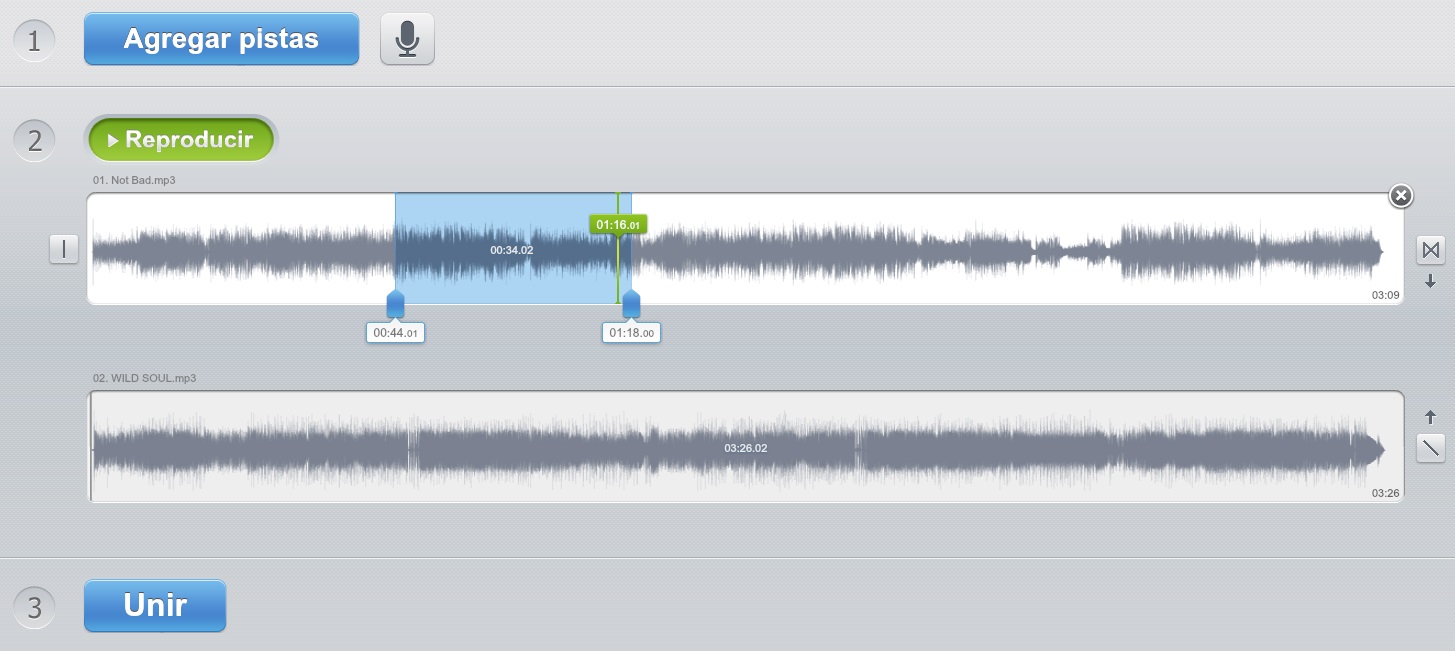The height and width of the screenshot is (651, 1455).
Task: Click the blue end handle at 01:18.00
Action: [x=631, y=304]
